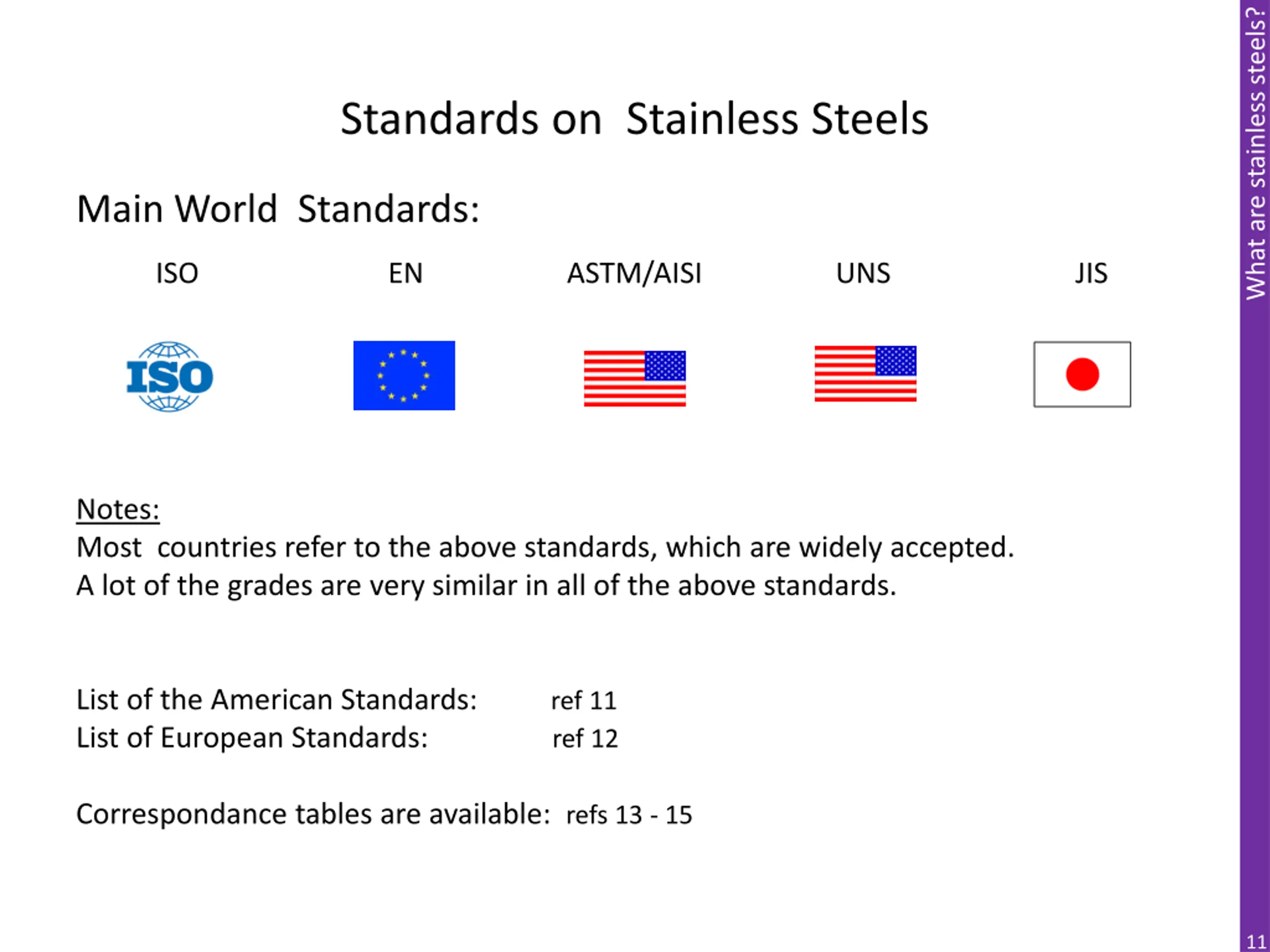The image size is (1270, 952).
Task: Open the ref 12 reference
Action: [585, 738]
